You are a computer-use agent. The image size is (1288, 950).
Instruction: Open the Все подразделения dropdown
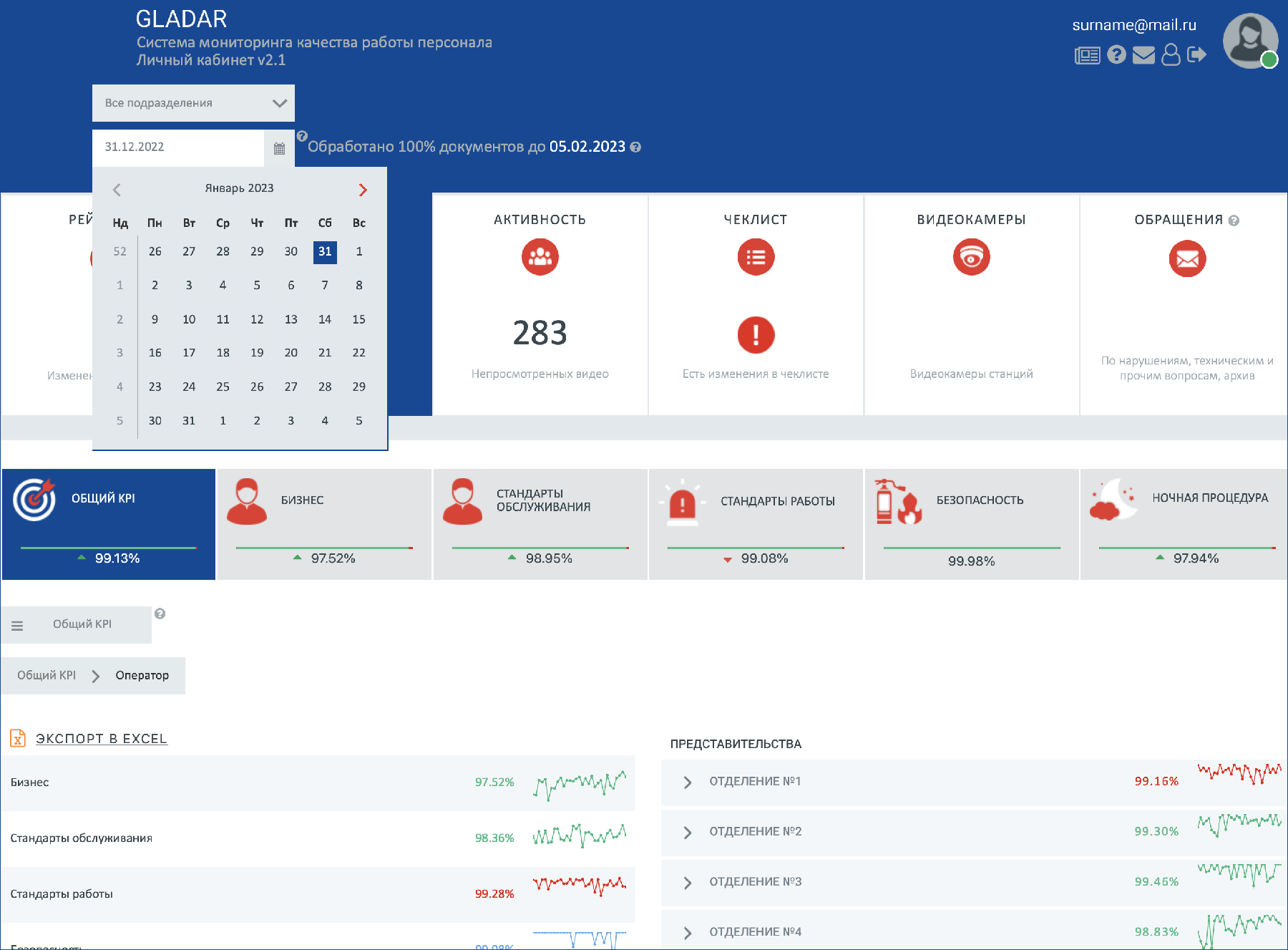(193, 103)
